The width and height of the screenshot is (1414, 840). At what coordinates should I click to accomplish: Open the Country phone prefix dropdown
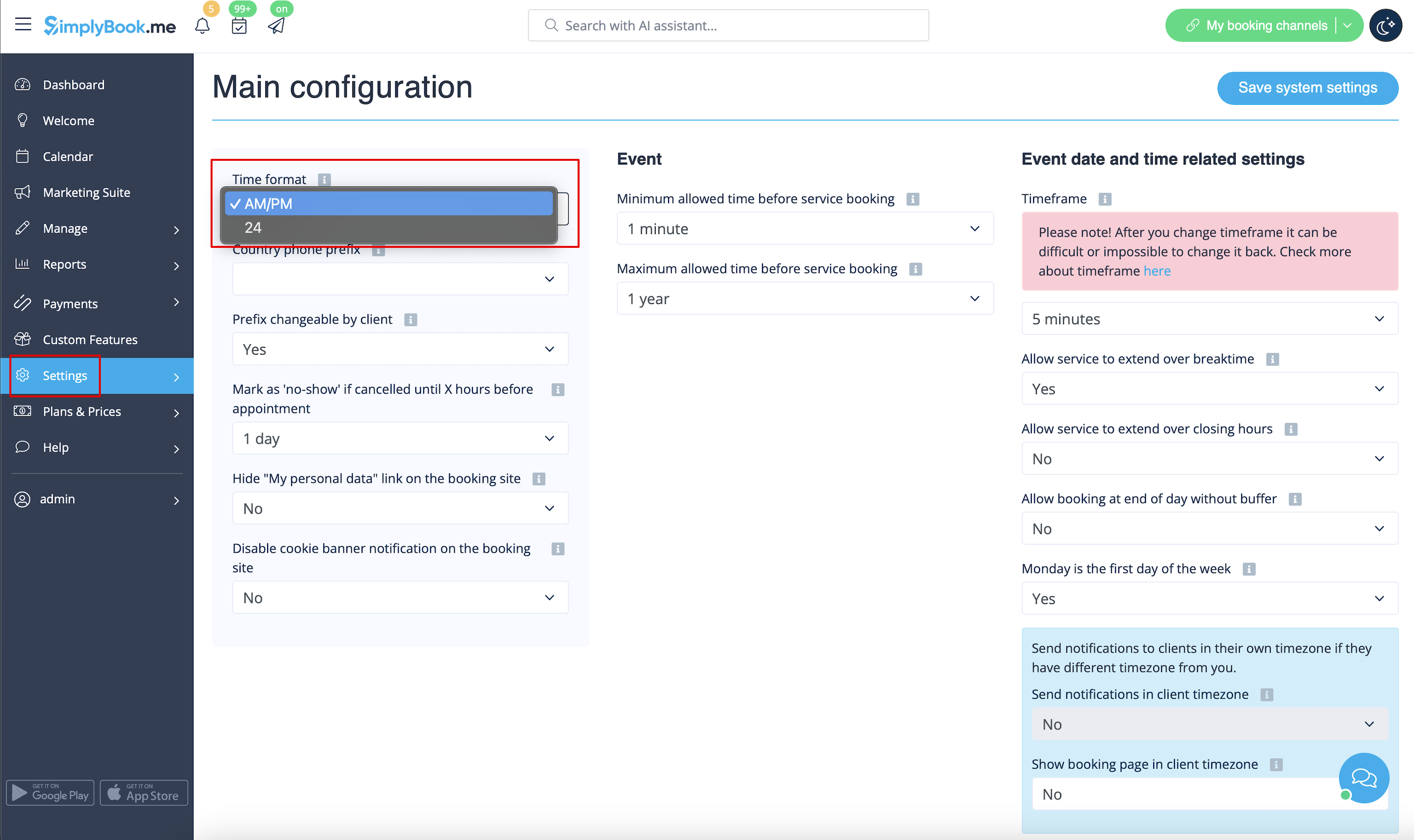(400, 279)
